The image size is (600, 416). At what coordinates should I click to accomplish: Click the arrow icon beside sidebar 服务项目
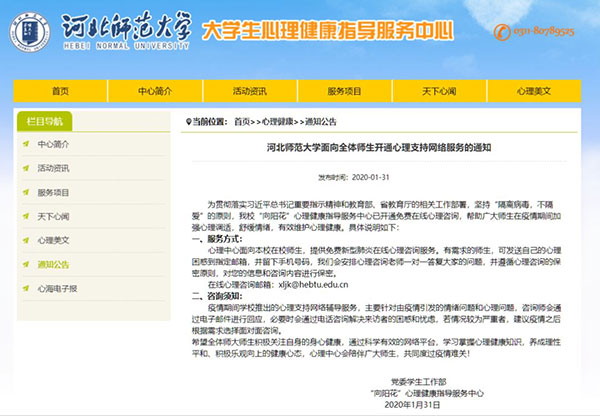(27, 192)
